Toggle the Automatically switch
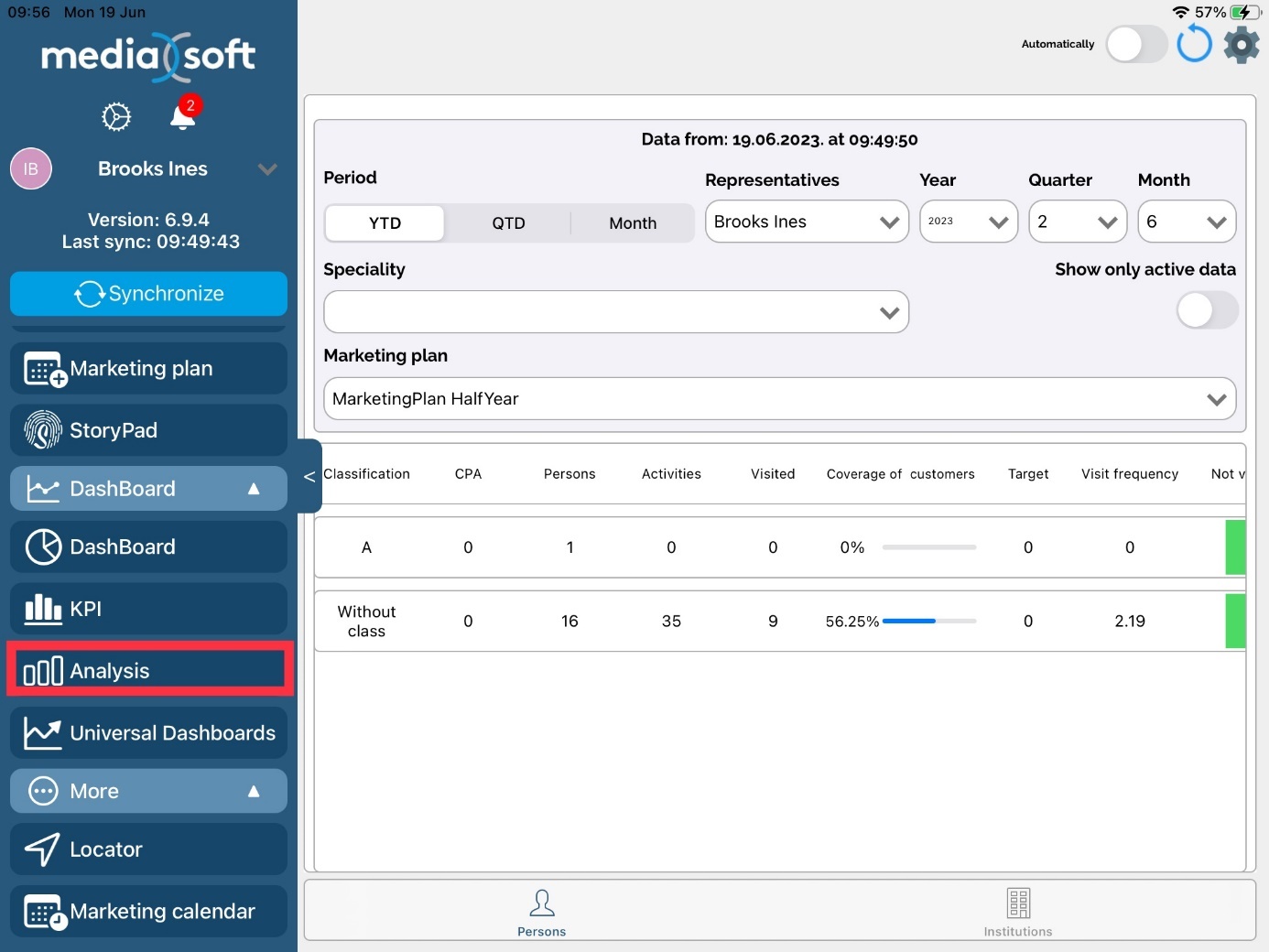Screen dimensions: 1269x952 pyautogui.click(x=1135, y=44)
